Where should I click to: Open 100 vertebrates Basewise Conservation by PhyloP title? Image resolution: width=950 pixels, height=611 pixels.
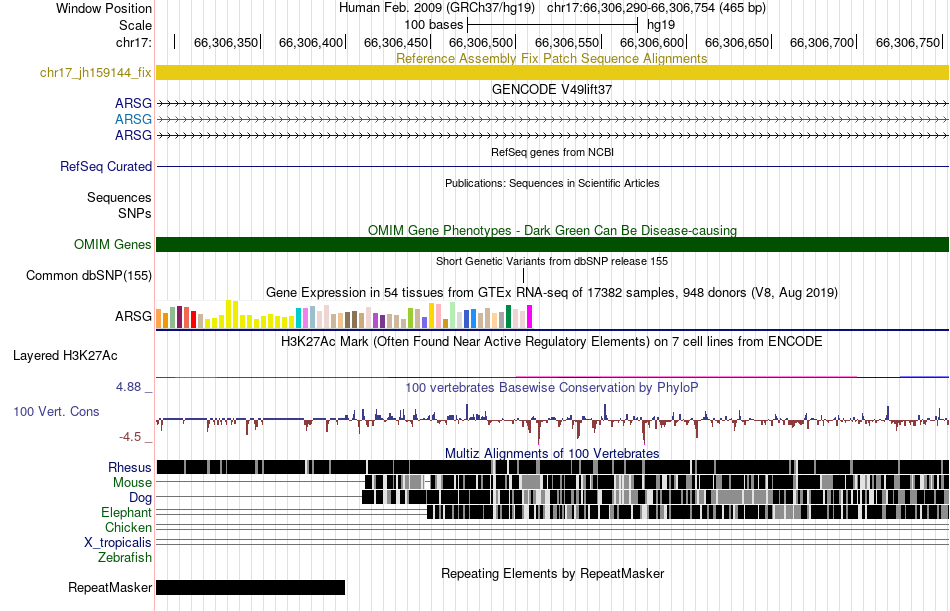[552, 387]
